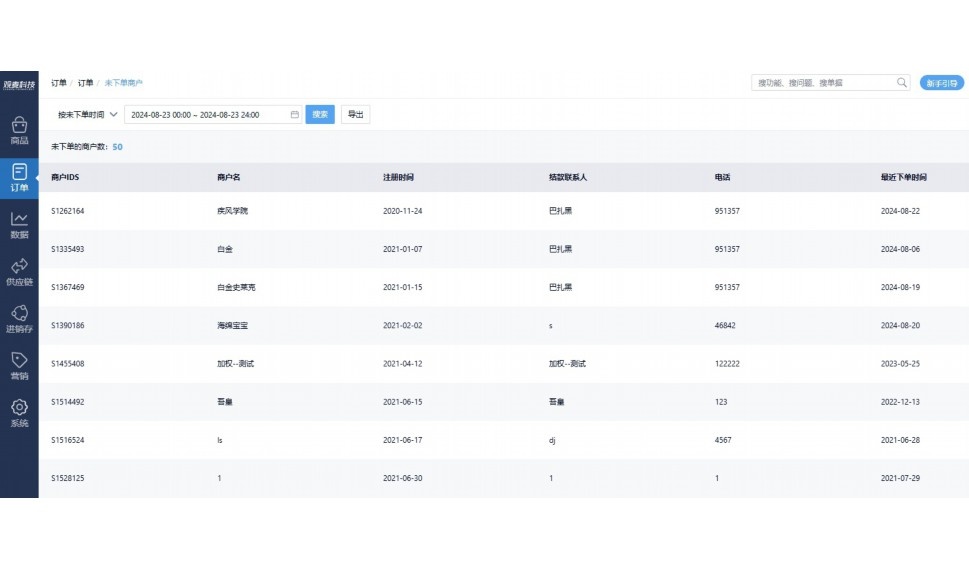The height and width of the screenshot is (569, 969).
Task: Click the 最近下单时间 column header
Action: point(903,177)
